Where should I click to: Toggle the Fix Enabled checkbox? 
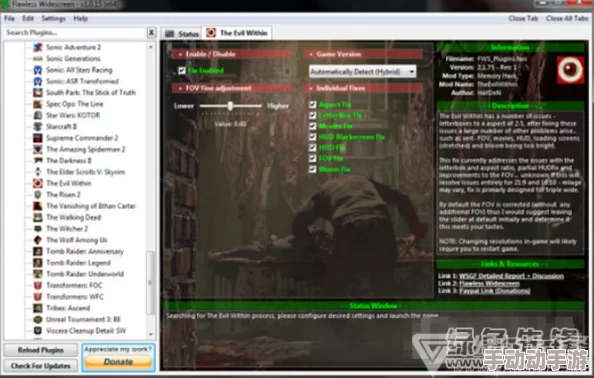(x=182, y=70)
